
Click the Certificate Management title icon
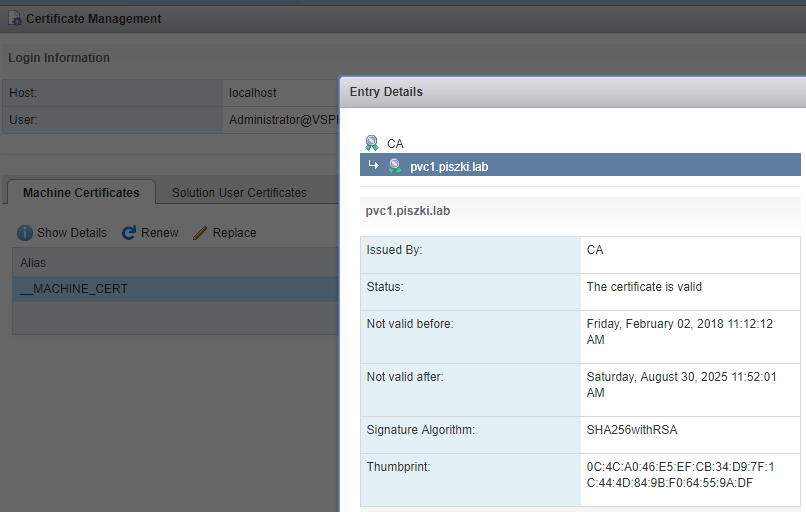15,19
